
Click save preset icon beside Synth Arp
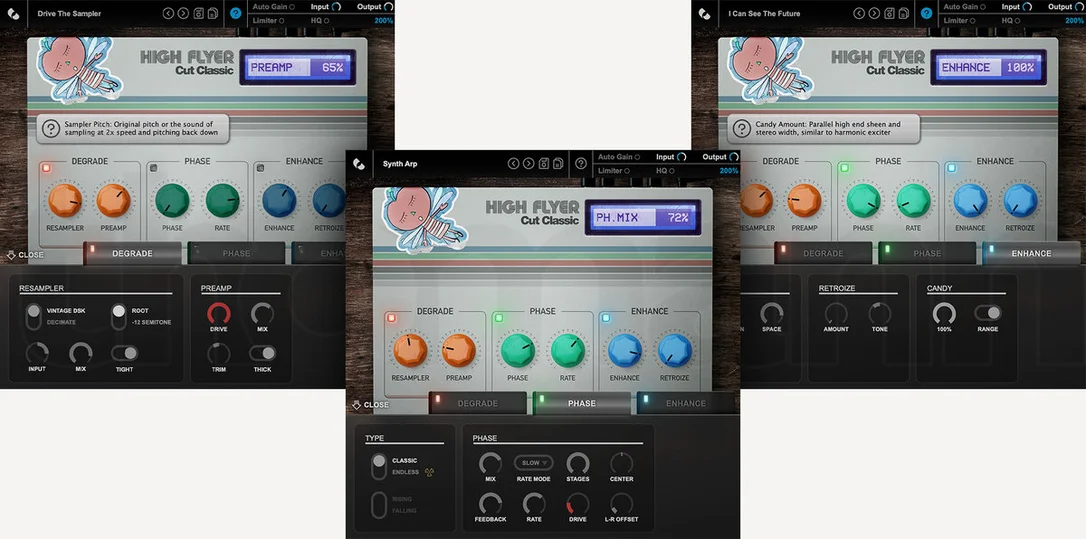pyautogui.click(x=544, y=164)
